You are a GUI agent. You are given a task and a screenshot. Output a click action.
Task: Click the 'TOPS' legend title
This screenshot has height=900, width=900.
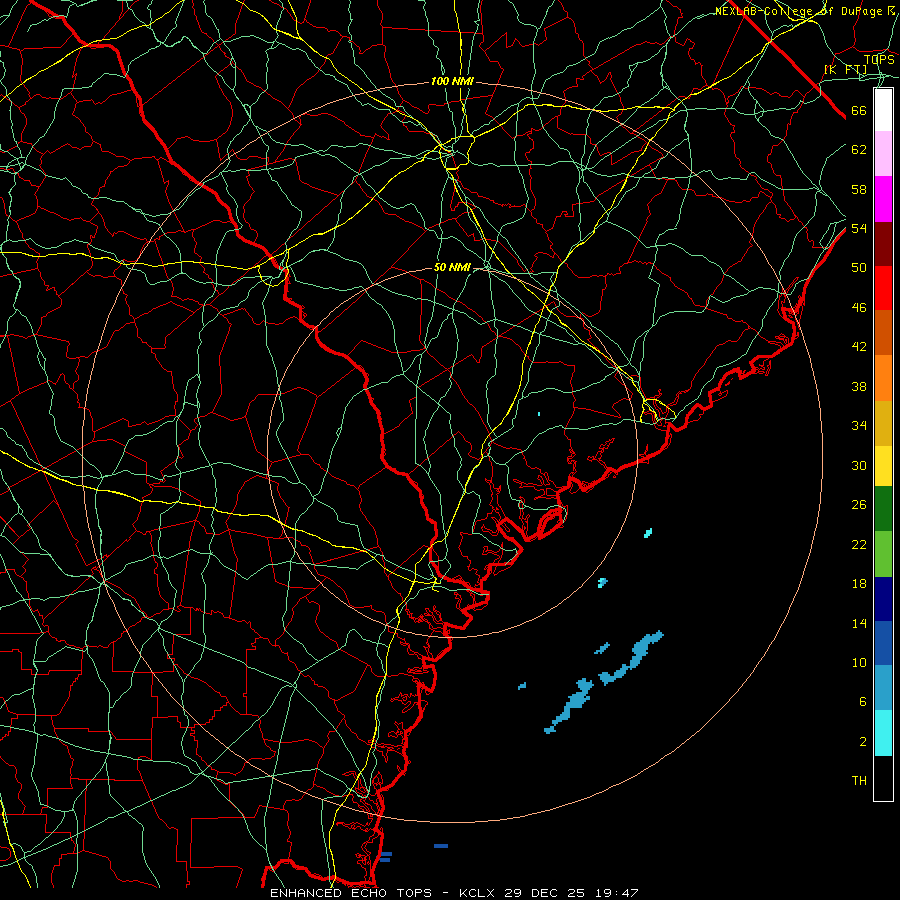coord(879,59)
